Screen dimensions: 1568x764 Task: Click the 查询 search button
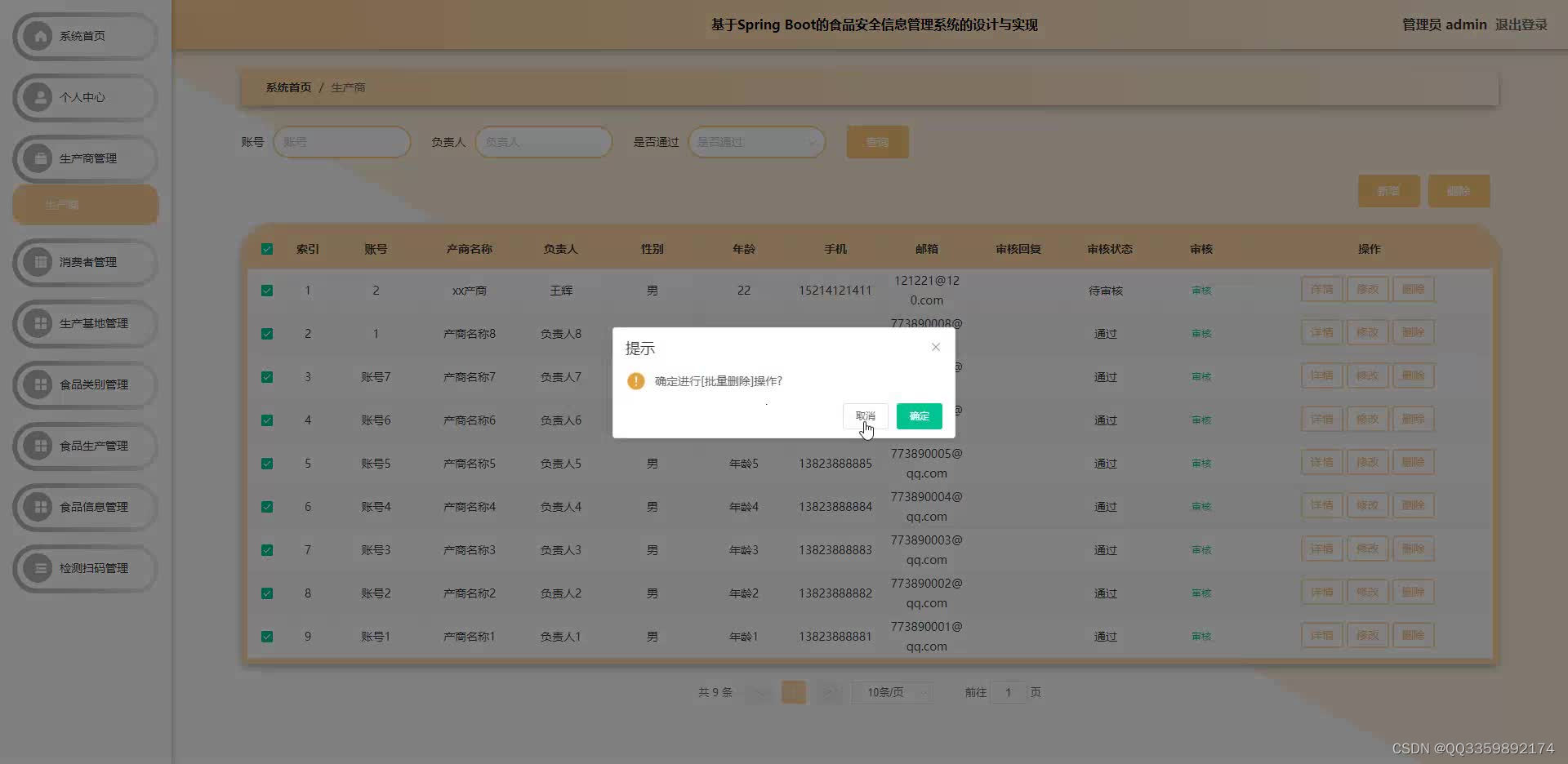pos(877,142)
